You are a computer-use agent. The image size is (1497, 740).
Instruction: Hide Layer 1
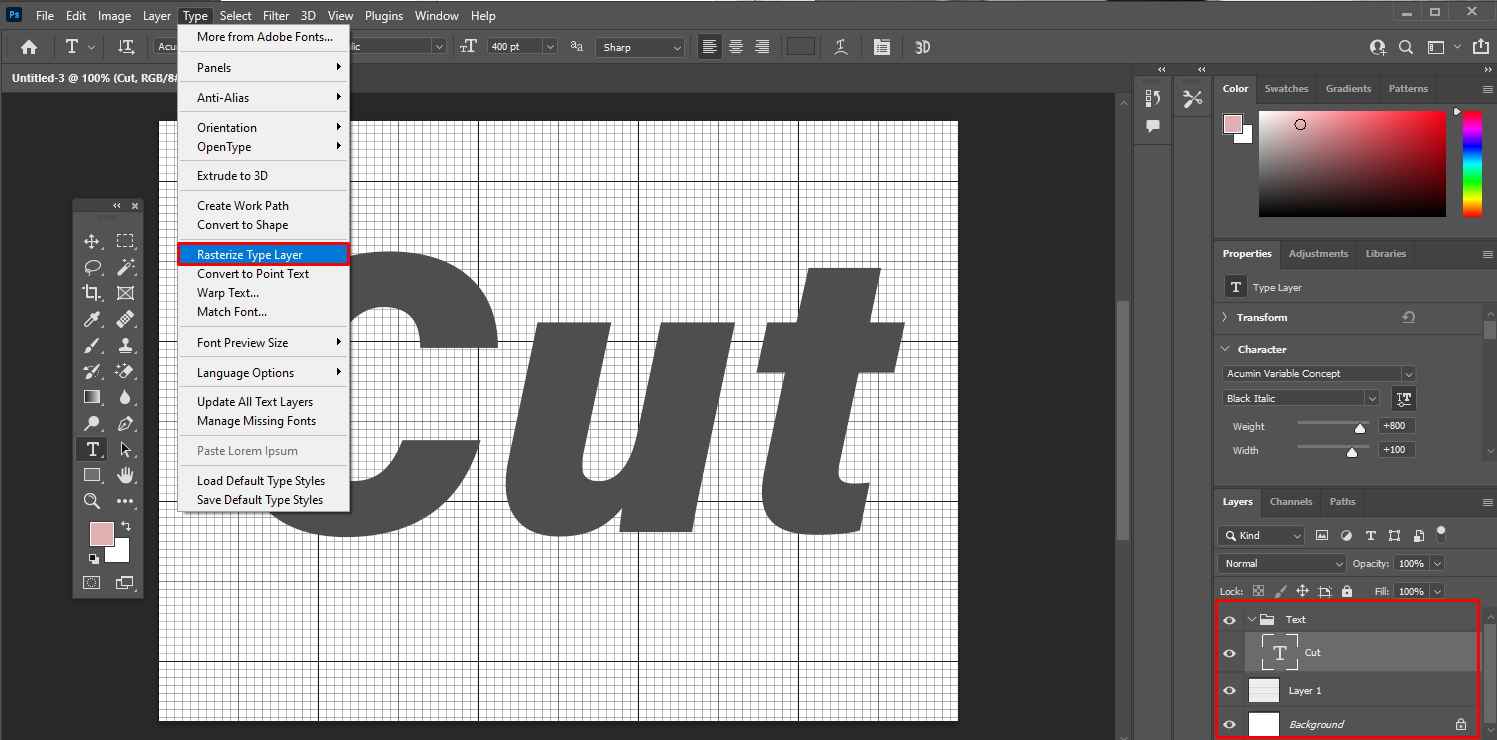1229,690
